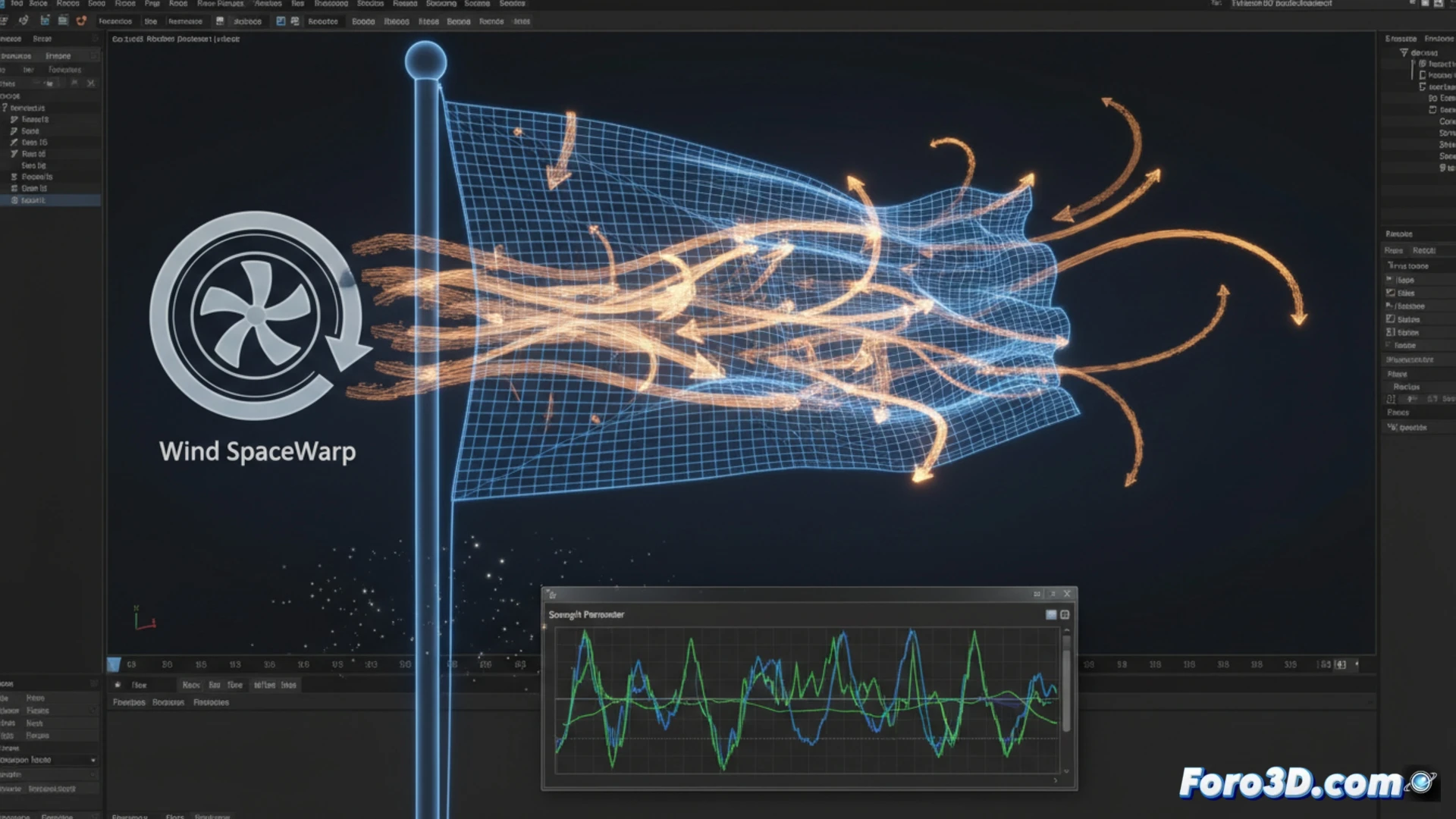Viewport: 1456px width, 819px height.
Task: Expand the first tree group in left panel
Action: coord(5,108)
